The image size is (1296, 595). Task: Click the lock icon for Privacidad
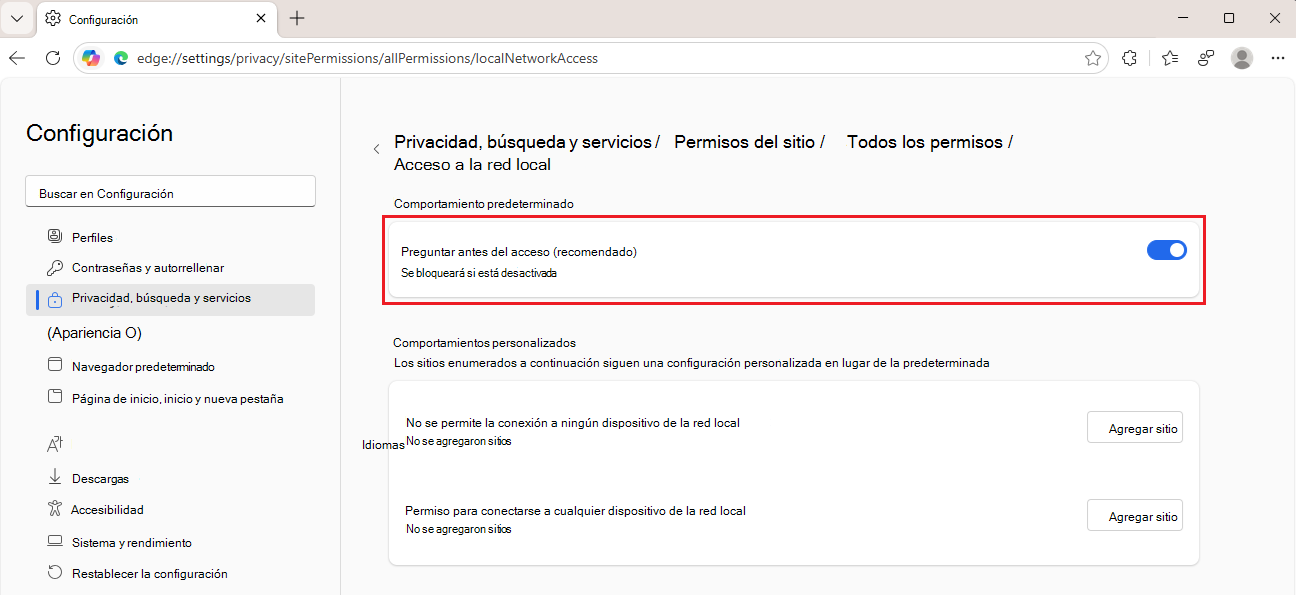click(x=55, y=299)
